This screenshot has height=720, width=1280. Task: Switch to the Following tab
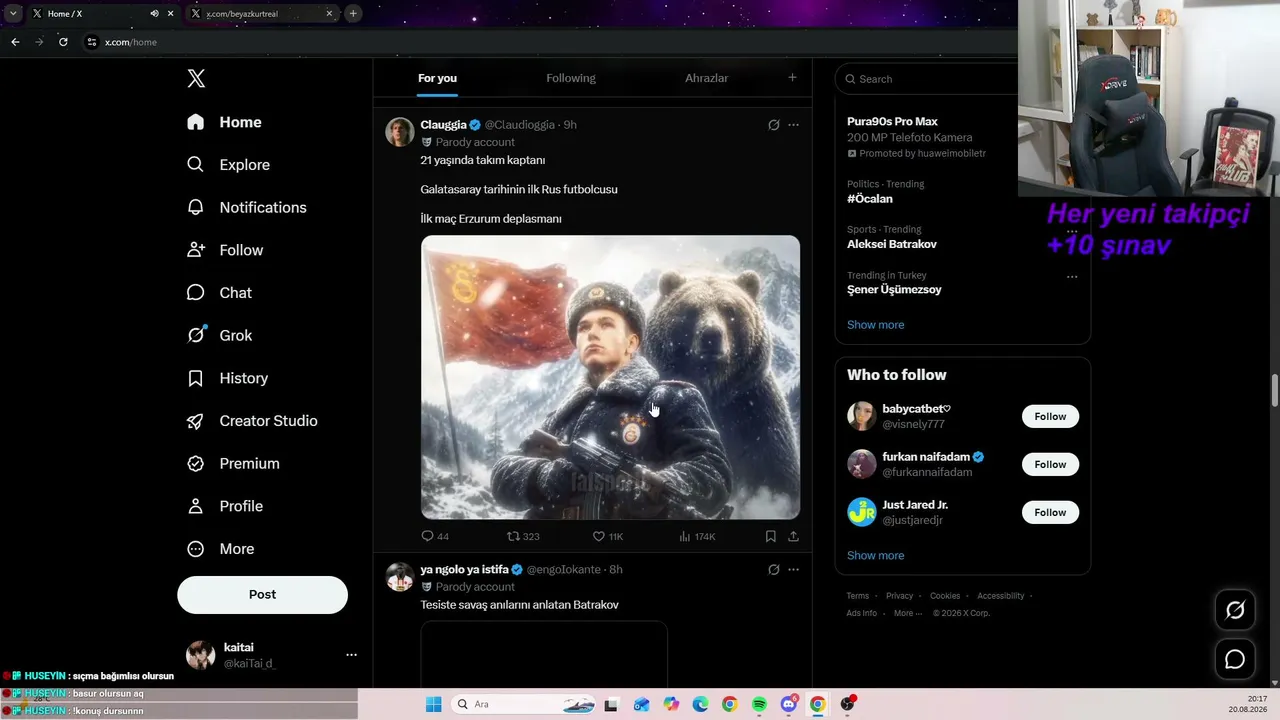click(x=571, y=78)
